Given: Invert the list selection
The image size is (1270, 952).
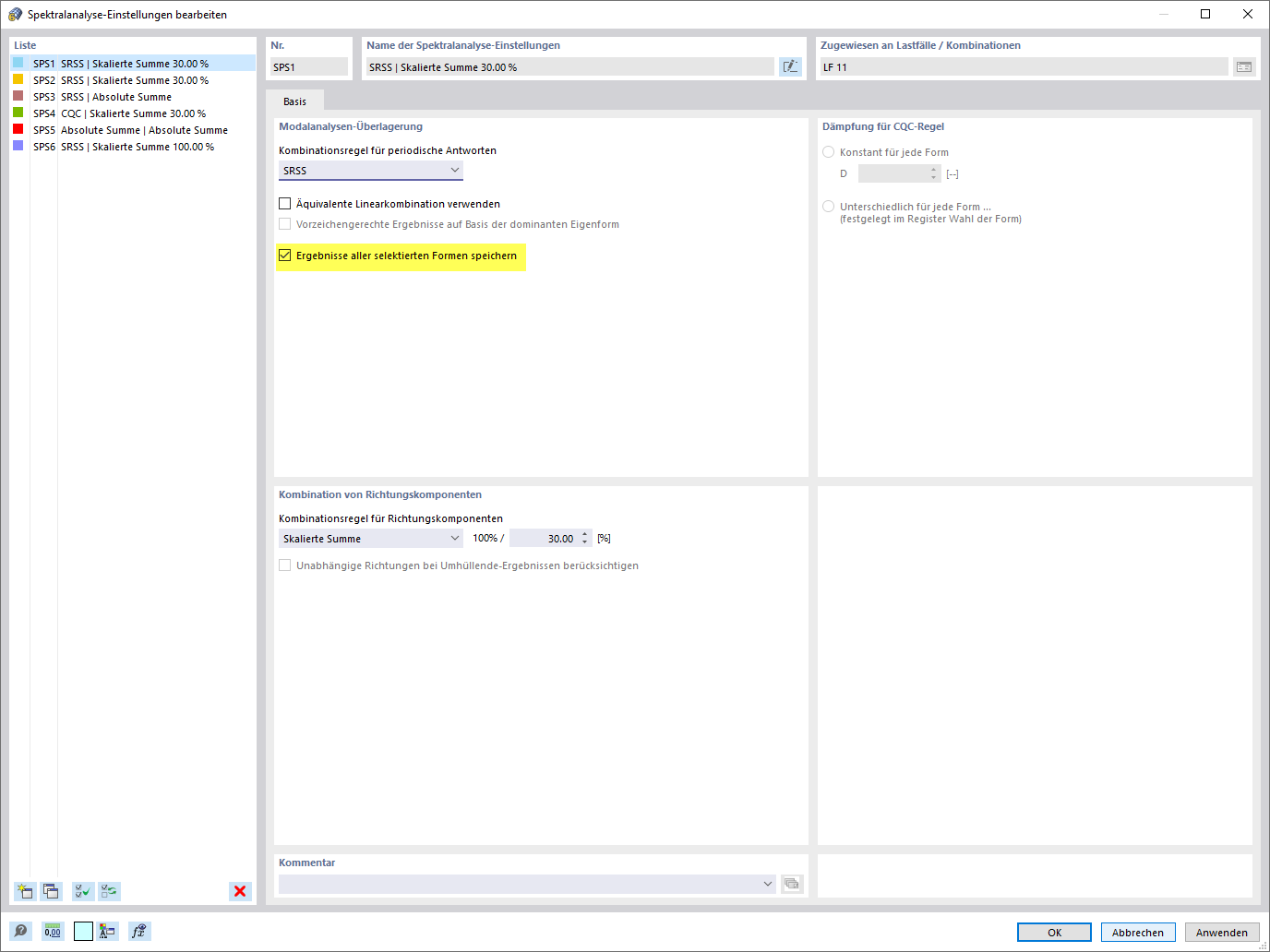Looking at the screenshot, I should (x=109, y=891).
